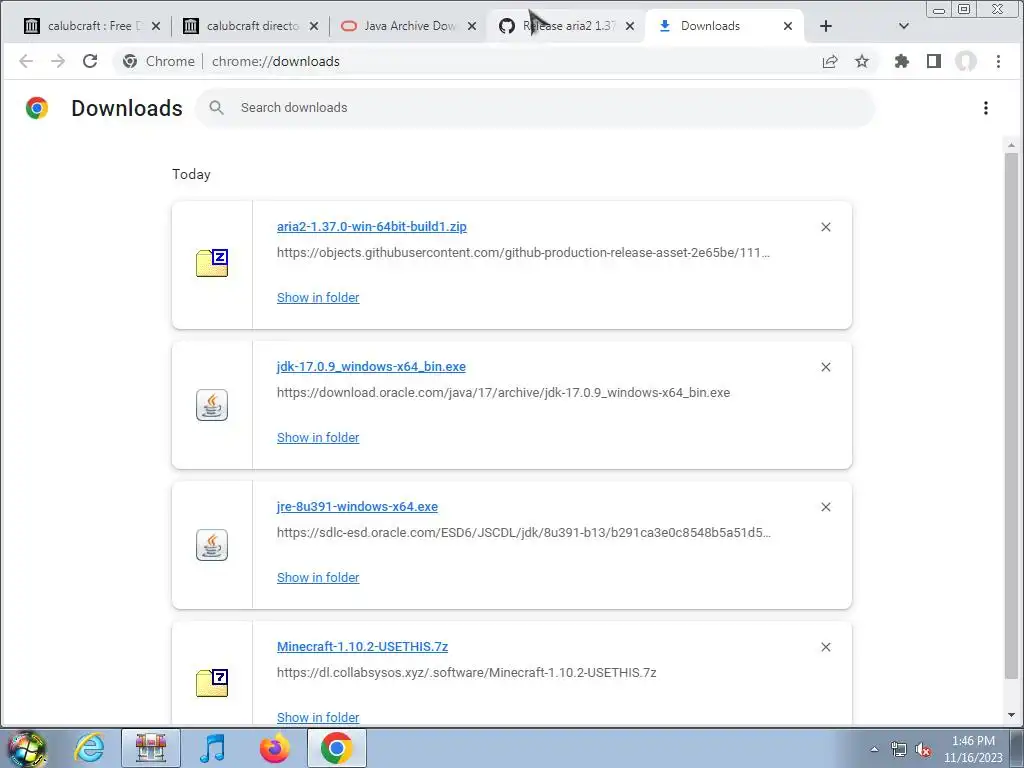This screenshot has width=1024, height=768.
Task: Click the dl.collabsysos.xyz source URL text
Action: click(466, 673)
